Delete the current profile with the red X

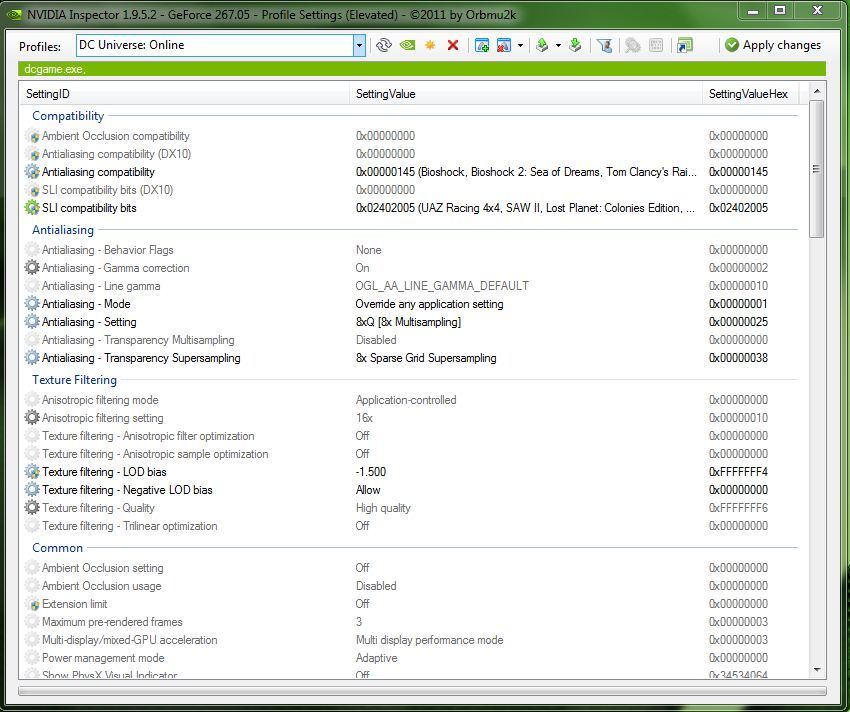coord(453,45)
